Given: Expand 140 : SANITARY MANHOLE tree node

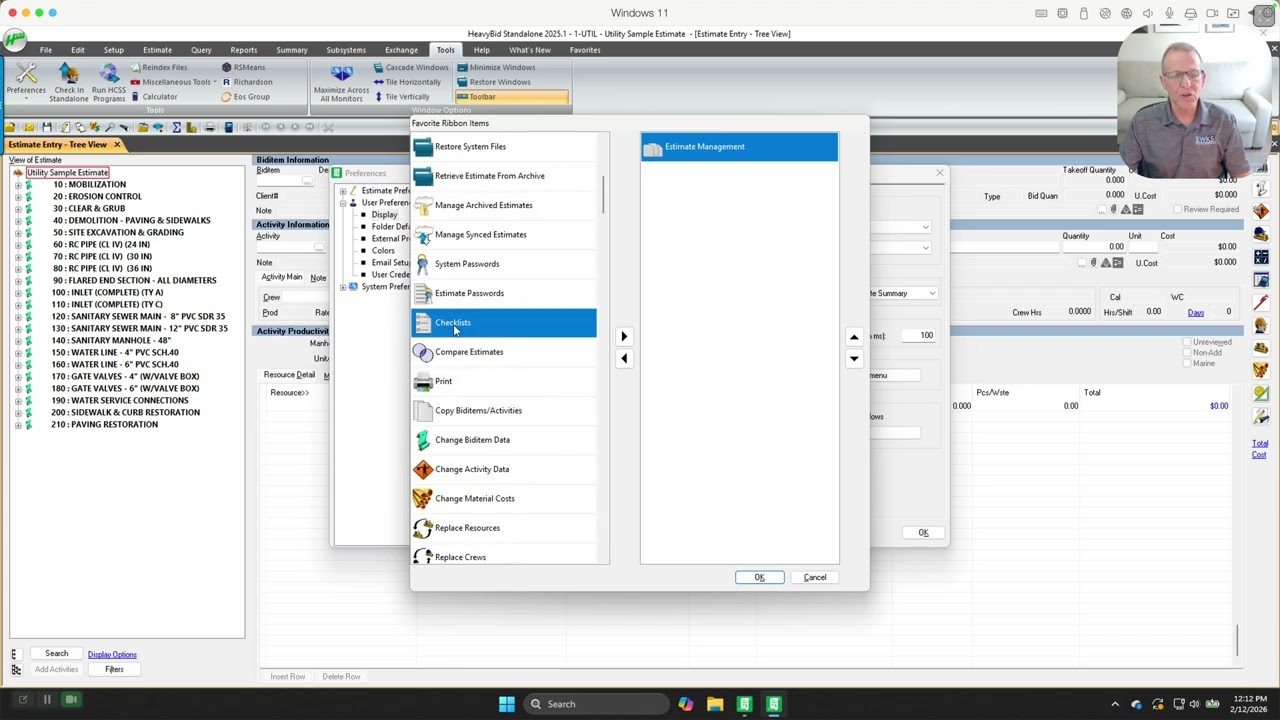Looking at the screenshot, I should 18,341.
